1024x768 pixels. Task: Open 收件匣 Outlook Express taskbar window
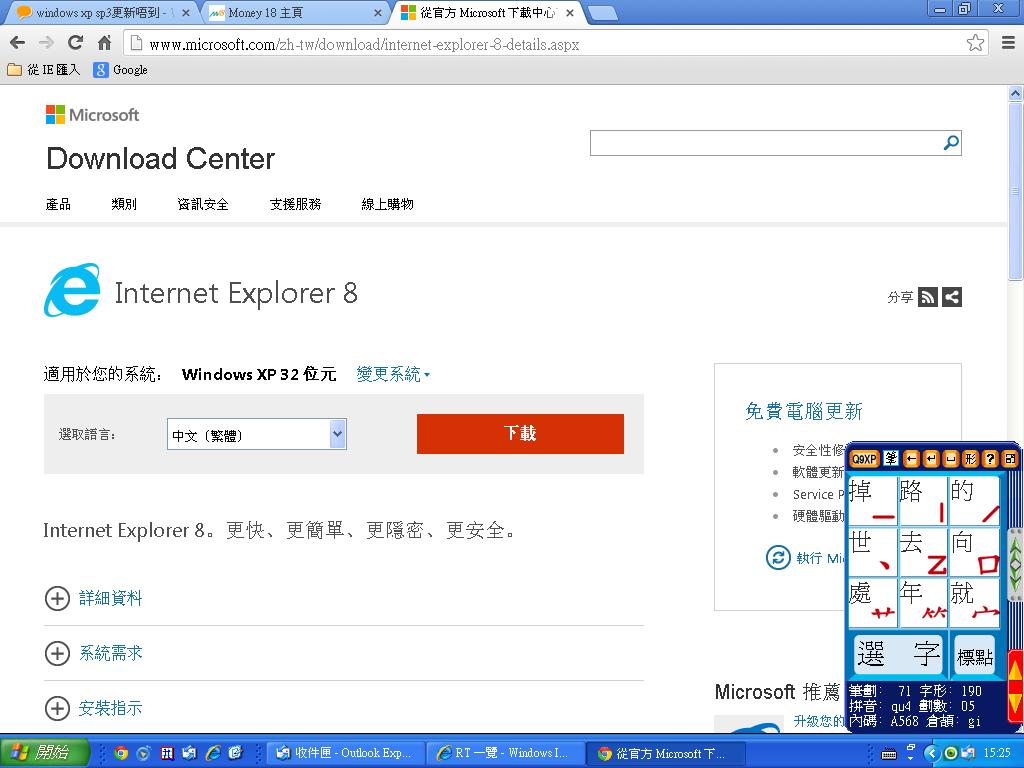point(345,753)
